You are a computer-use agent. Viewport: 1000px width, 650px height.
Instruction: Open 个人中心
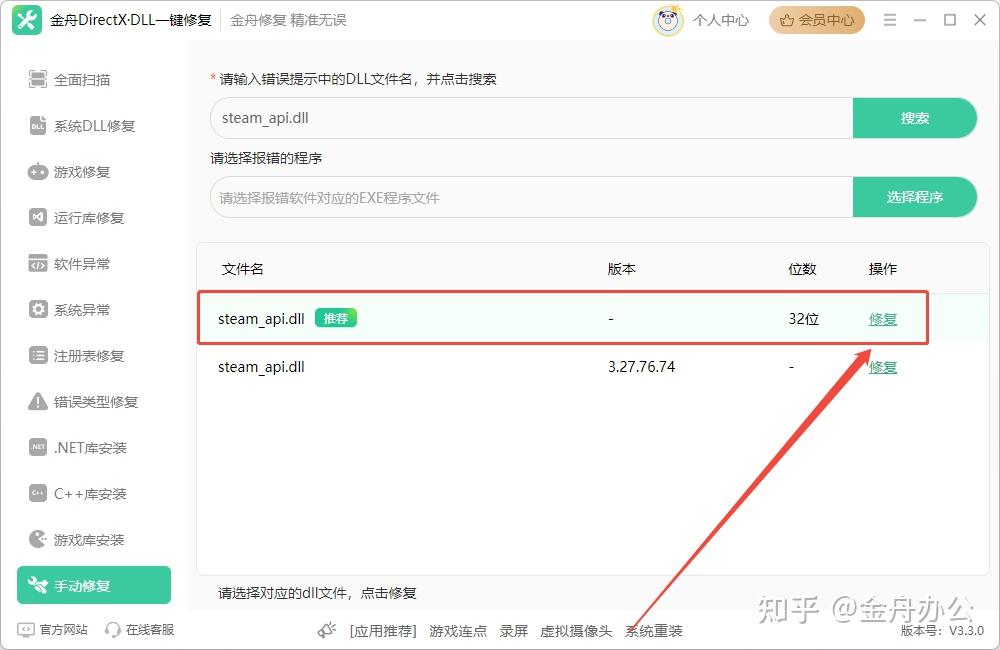tap(721, 20)
